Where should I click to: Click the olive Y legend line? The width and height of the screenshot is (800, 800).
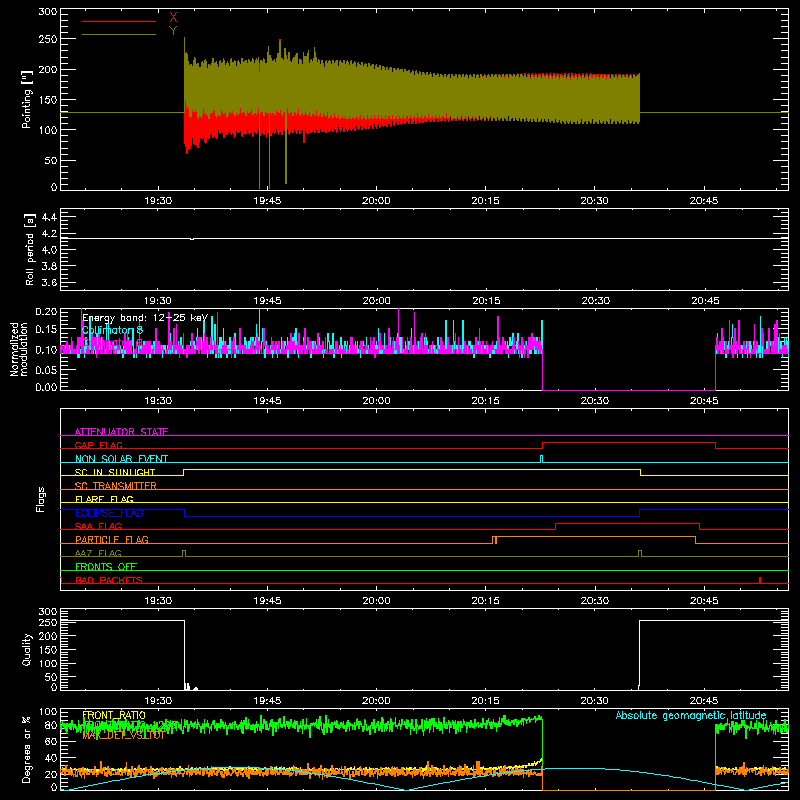click(119, 35)
